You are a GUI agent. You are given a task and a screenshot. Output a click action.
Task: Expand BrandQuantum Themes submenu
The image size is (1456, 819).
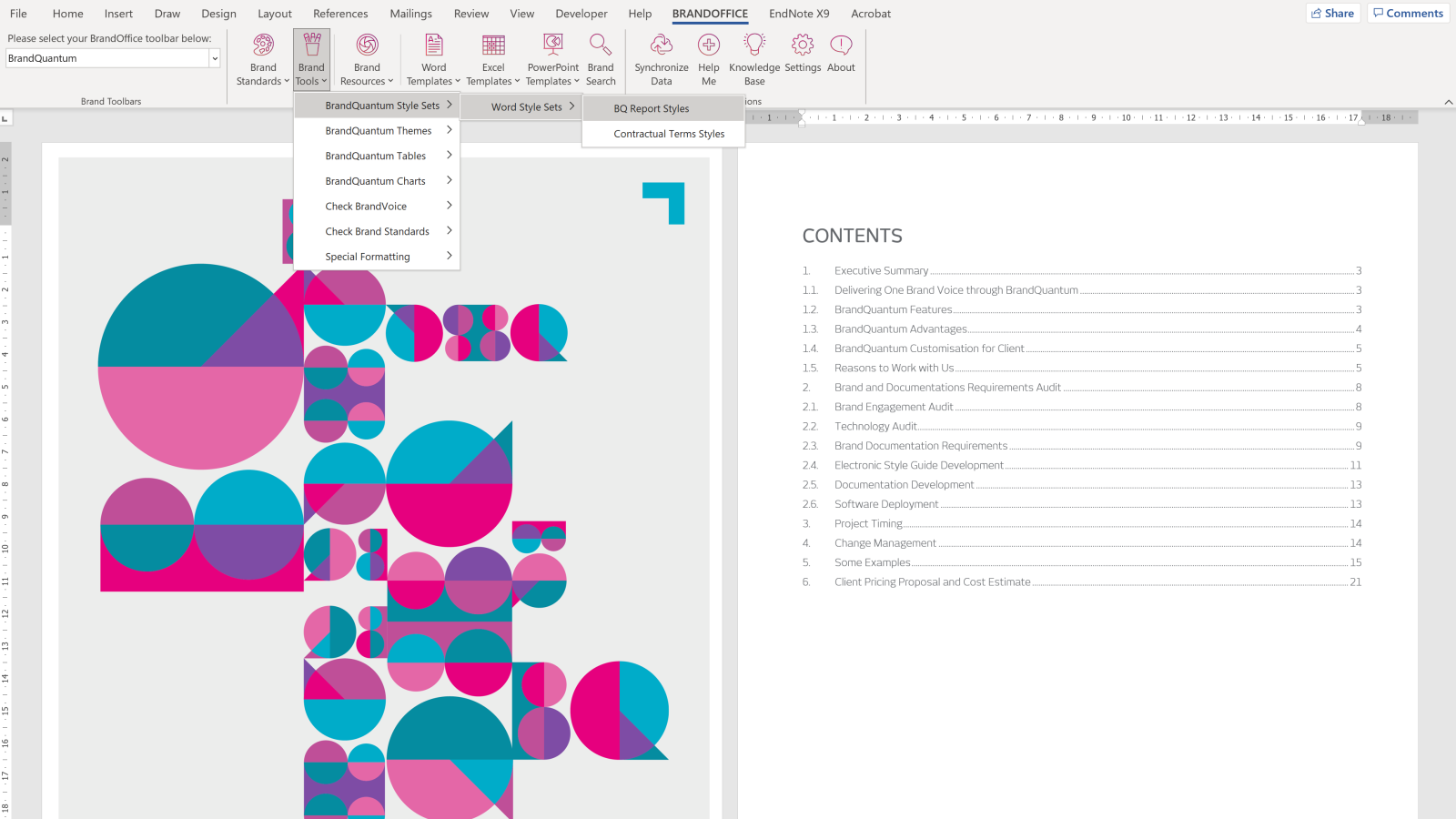[379, 130]
